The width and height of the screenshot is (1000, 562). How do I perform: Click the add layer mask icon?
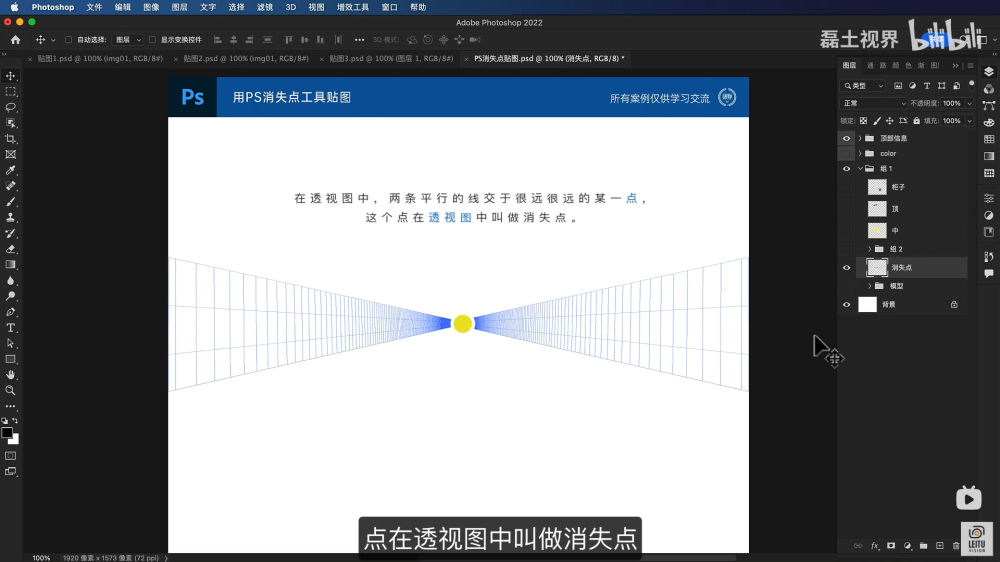[891, 546]
